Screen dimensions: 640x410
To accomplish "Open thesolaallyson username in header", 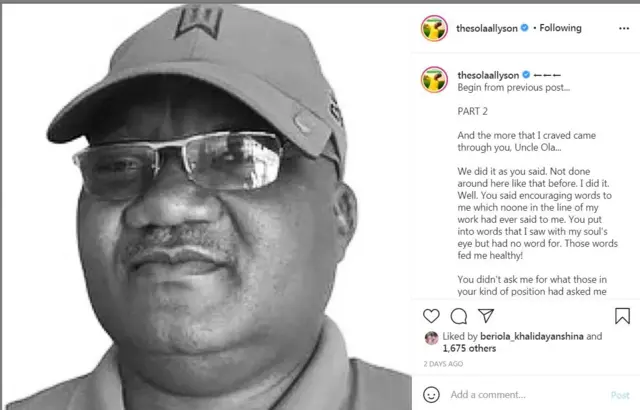I will coord(487,28).
